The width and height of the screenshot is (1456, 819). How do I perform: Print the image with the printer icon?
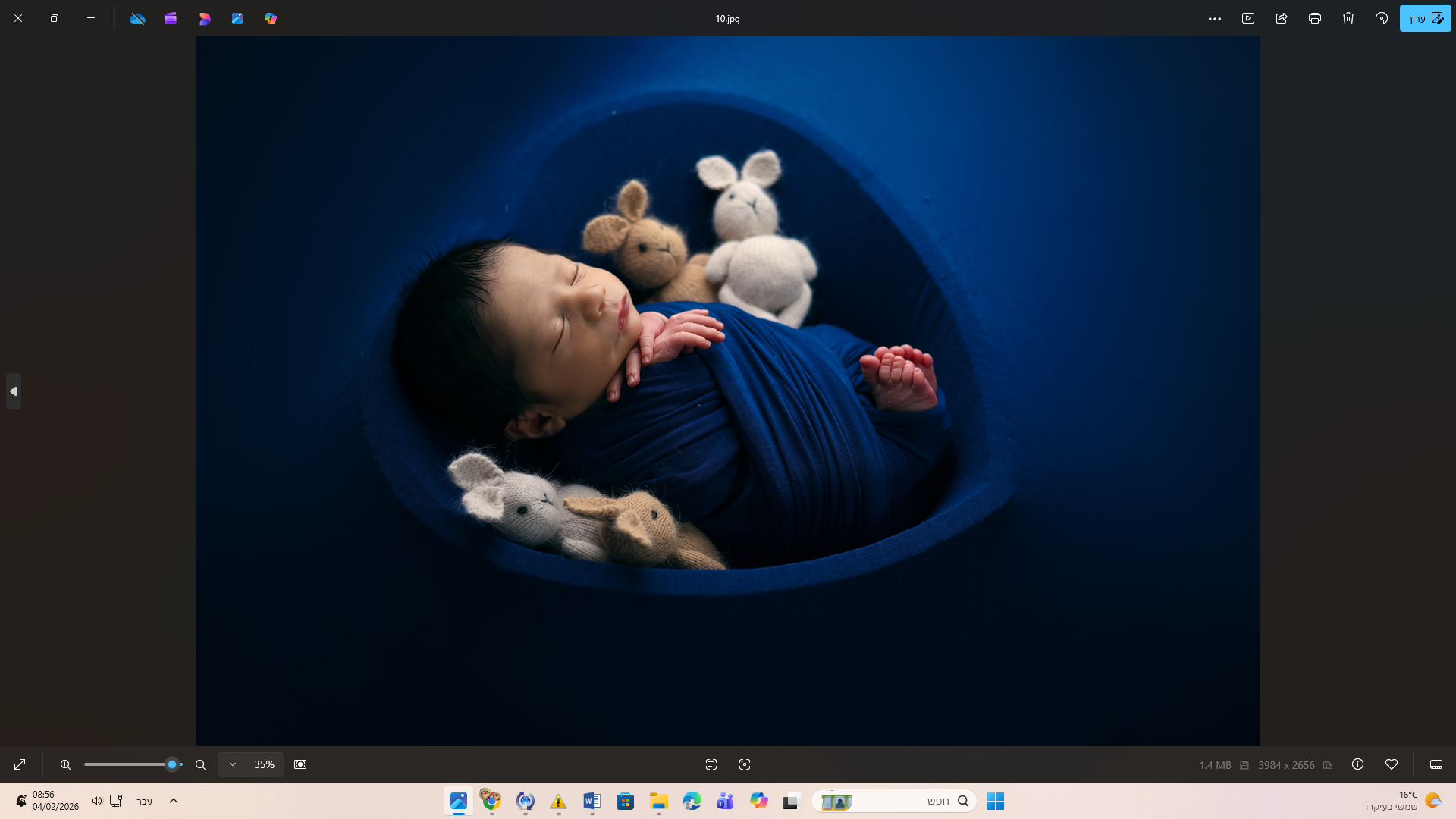[x=1315, y=18]
